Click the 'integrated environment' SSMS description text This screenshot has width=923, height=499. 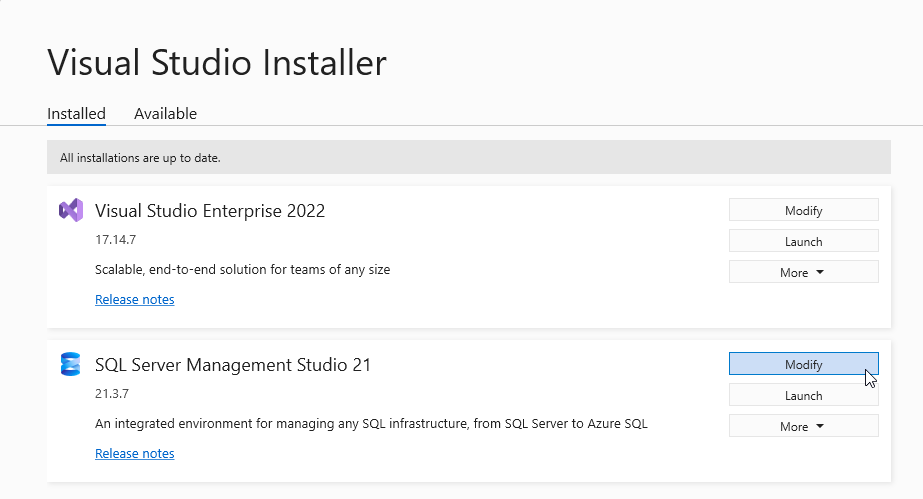[x=371, y=424]
